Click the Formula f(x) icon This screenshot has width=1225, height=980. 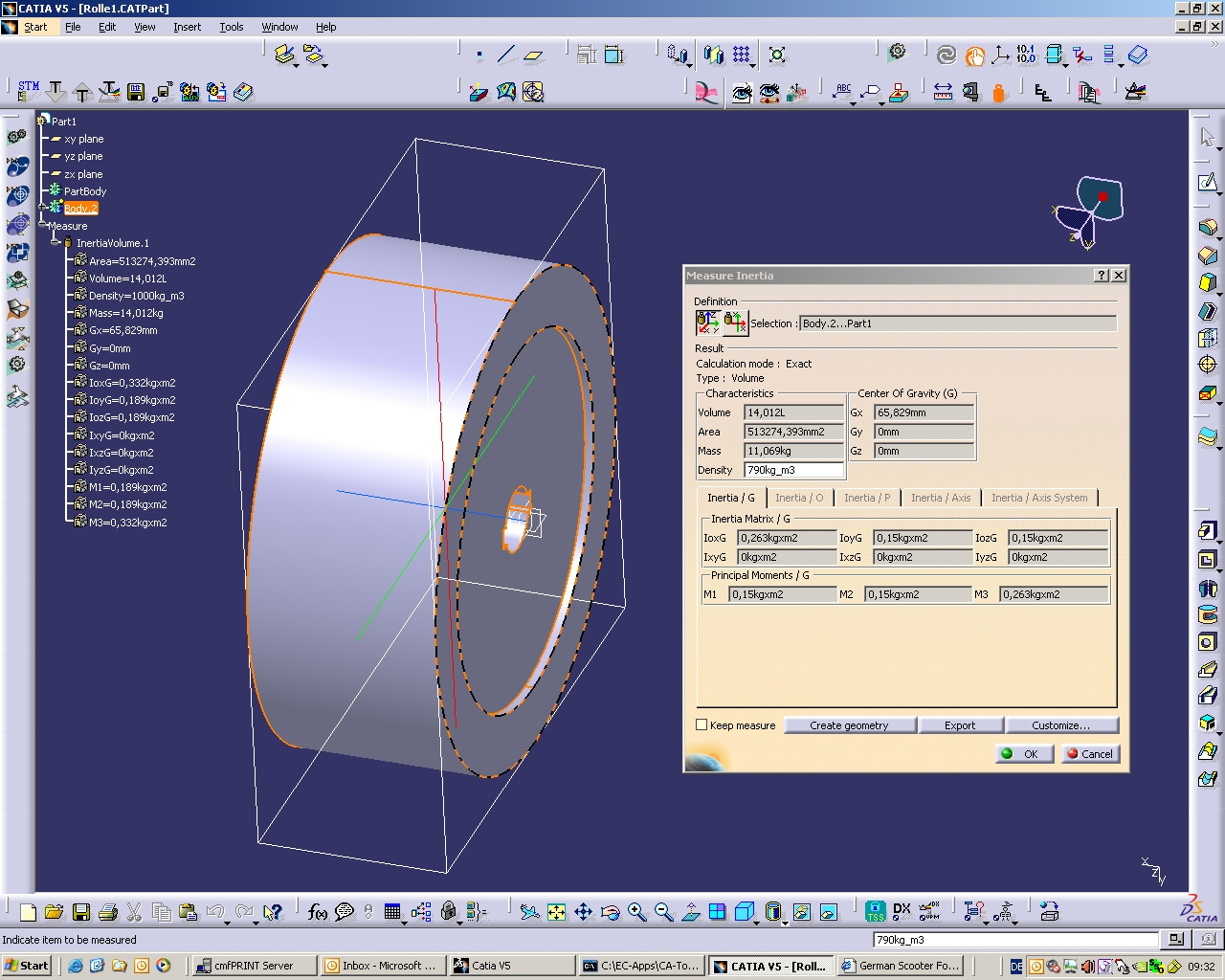(318, 912)
